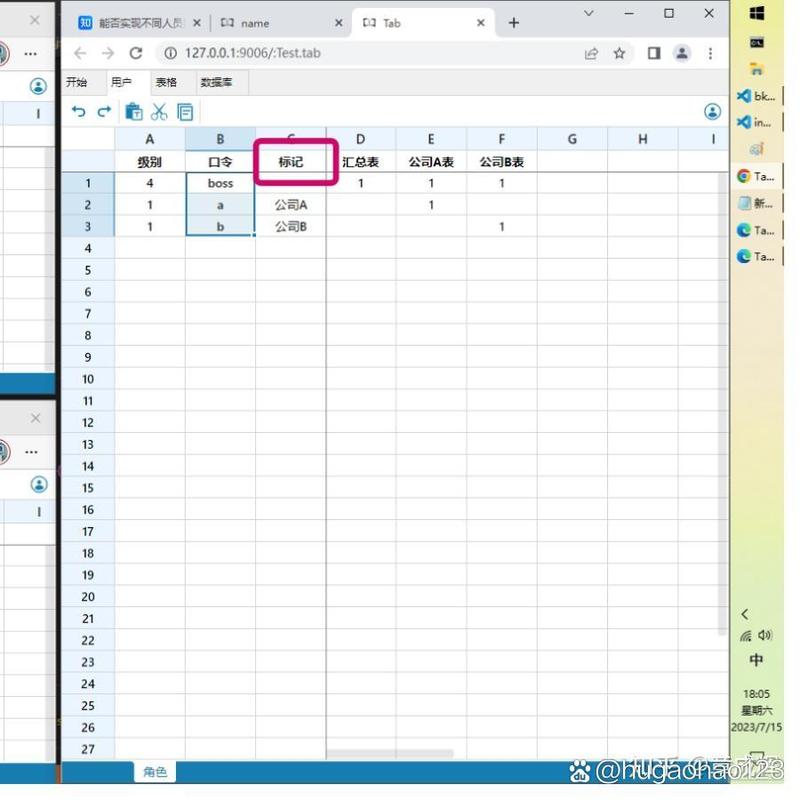The width and height of the screenshot is (800, 800).
Task: Open a new browser tab with plus button
Action: click(x=514, y=21)
